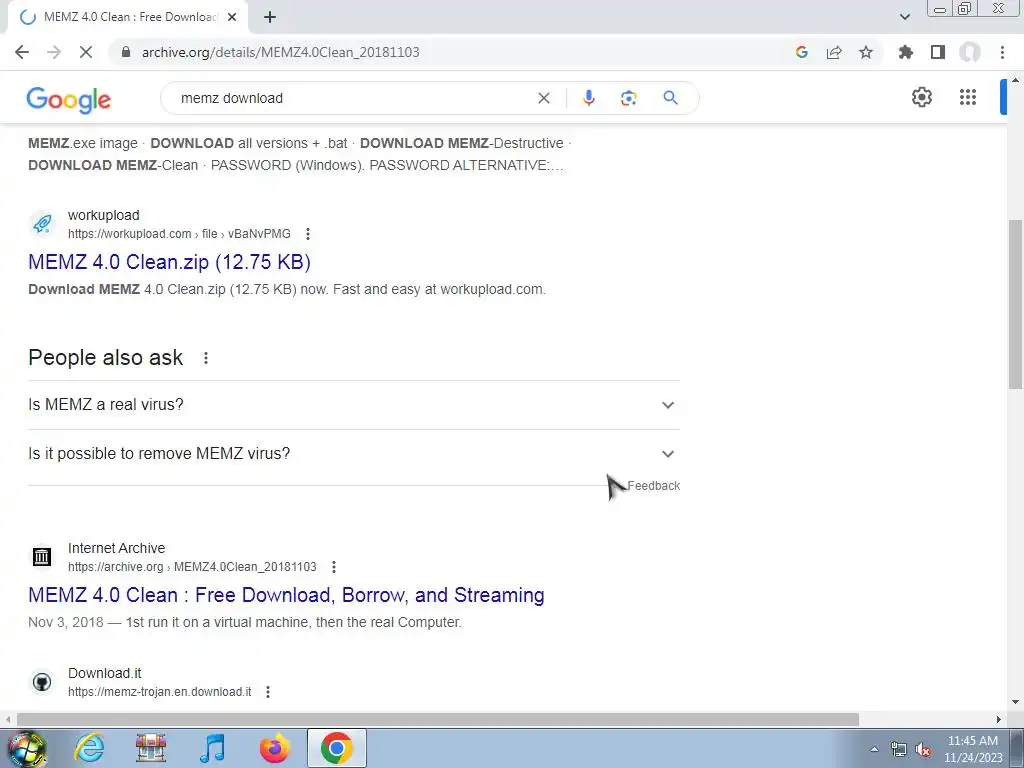Click scroll right arrow of horizontal scrollbar
Image resolution: width=1024 pixels, height=768 pixels.
[999, 719]
